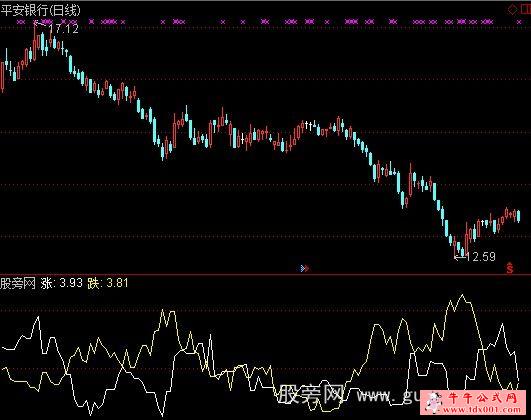Click the red dollar sign marker

click(510, 269)
